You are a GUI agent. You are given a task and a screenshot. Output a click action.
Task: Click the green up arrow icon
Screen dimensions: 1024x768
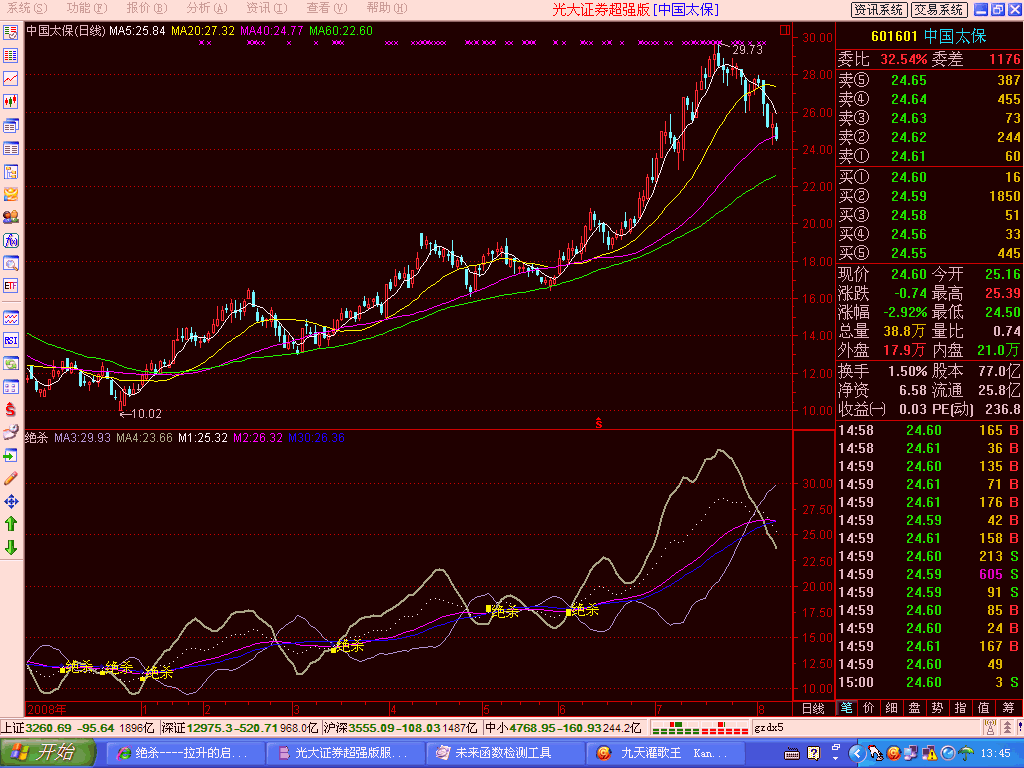[10, 524]
